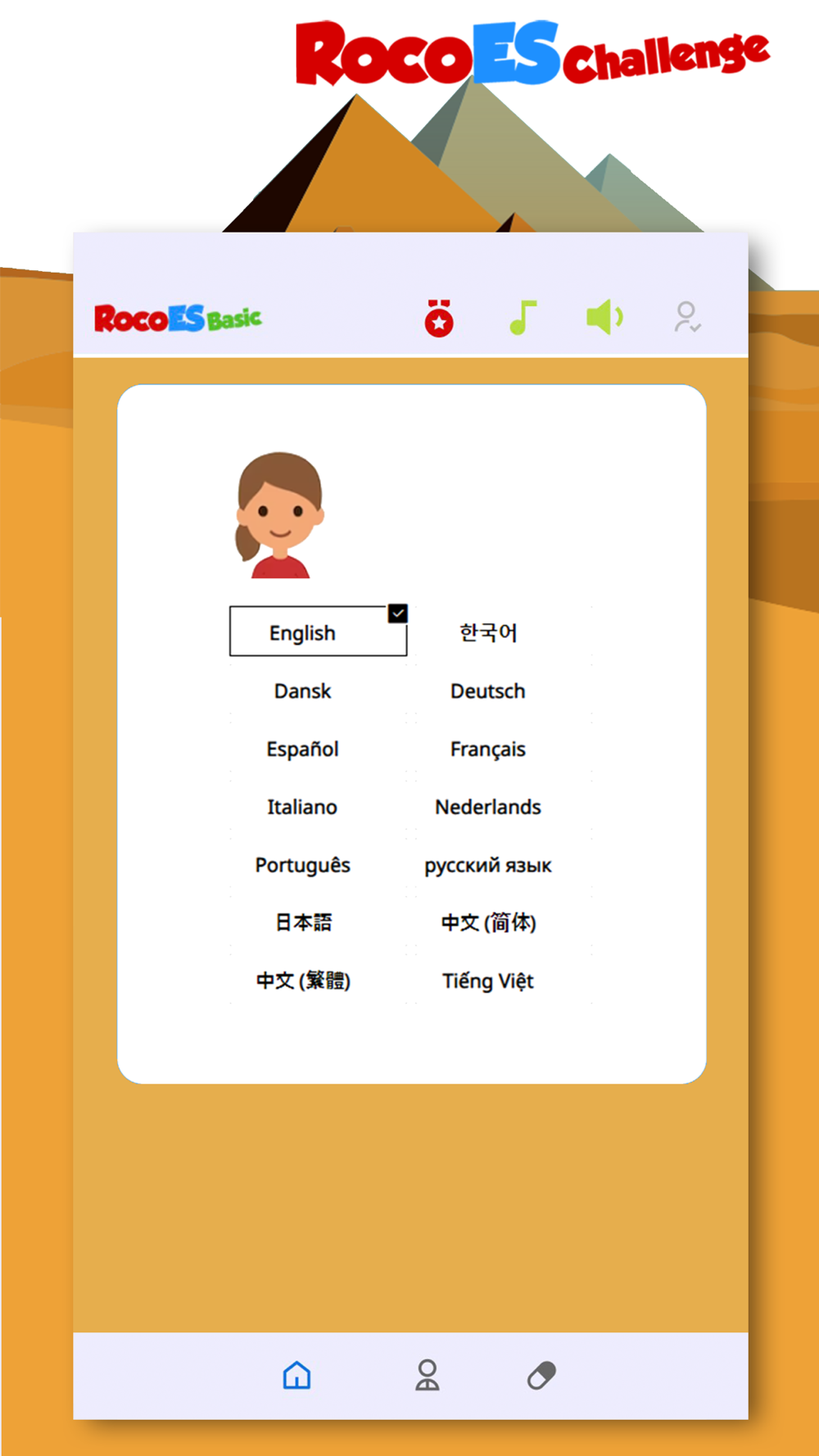Choose 中文 (简体) language
Image resolution: width=819 pixels, height=1456 pixels.
[x=488, y=923]
